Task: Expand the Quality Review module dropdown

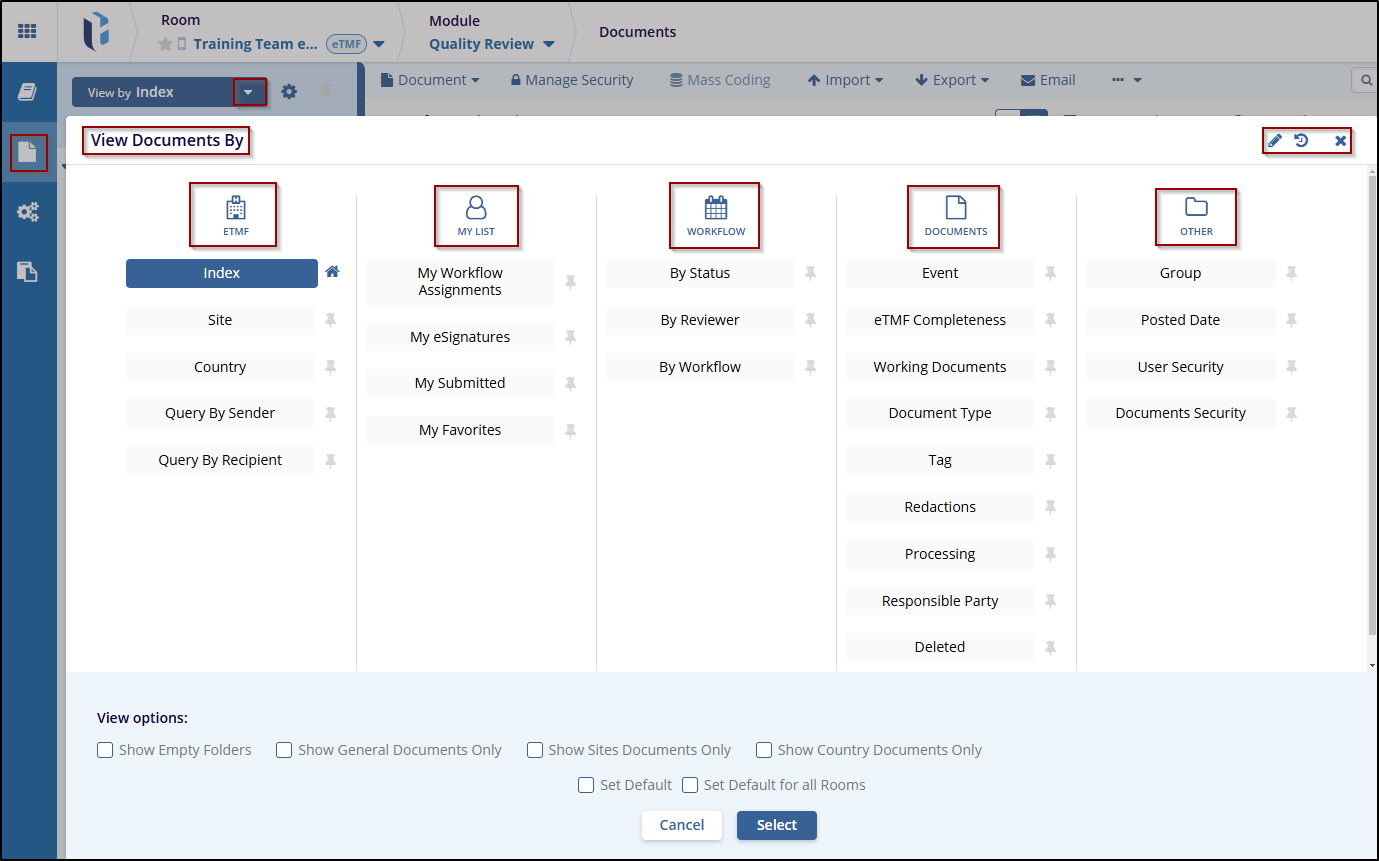Action: [x=548, y=44]
